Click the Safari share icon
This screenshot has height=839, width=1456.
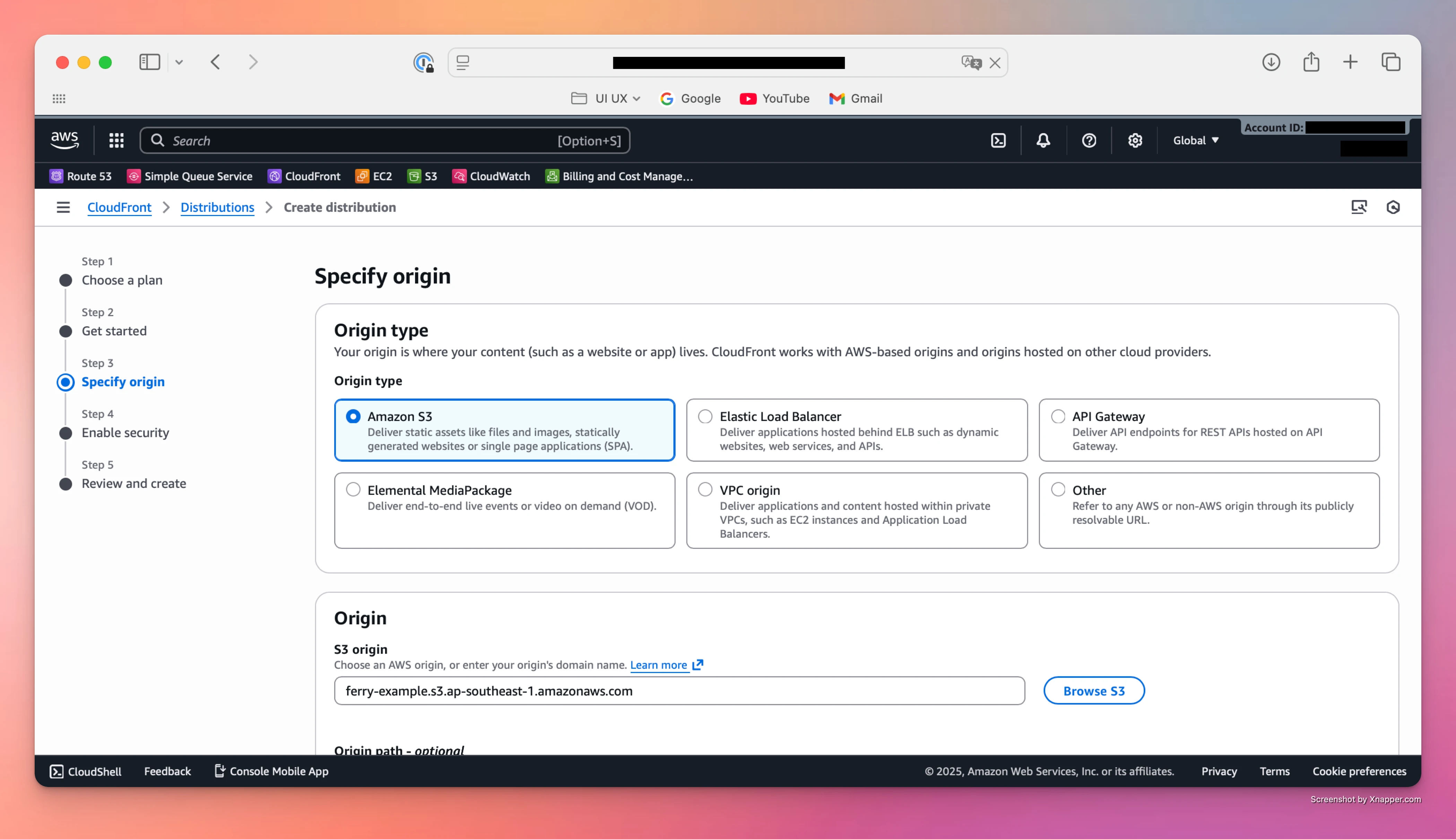click(1311, 62)
